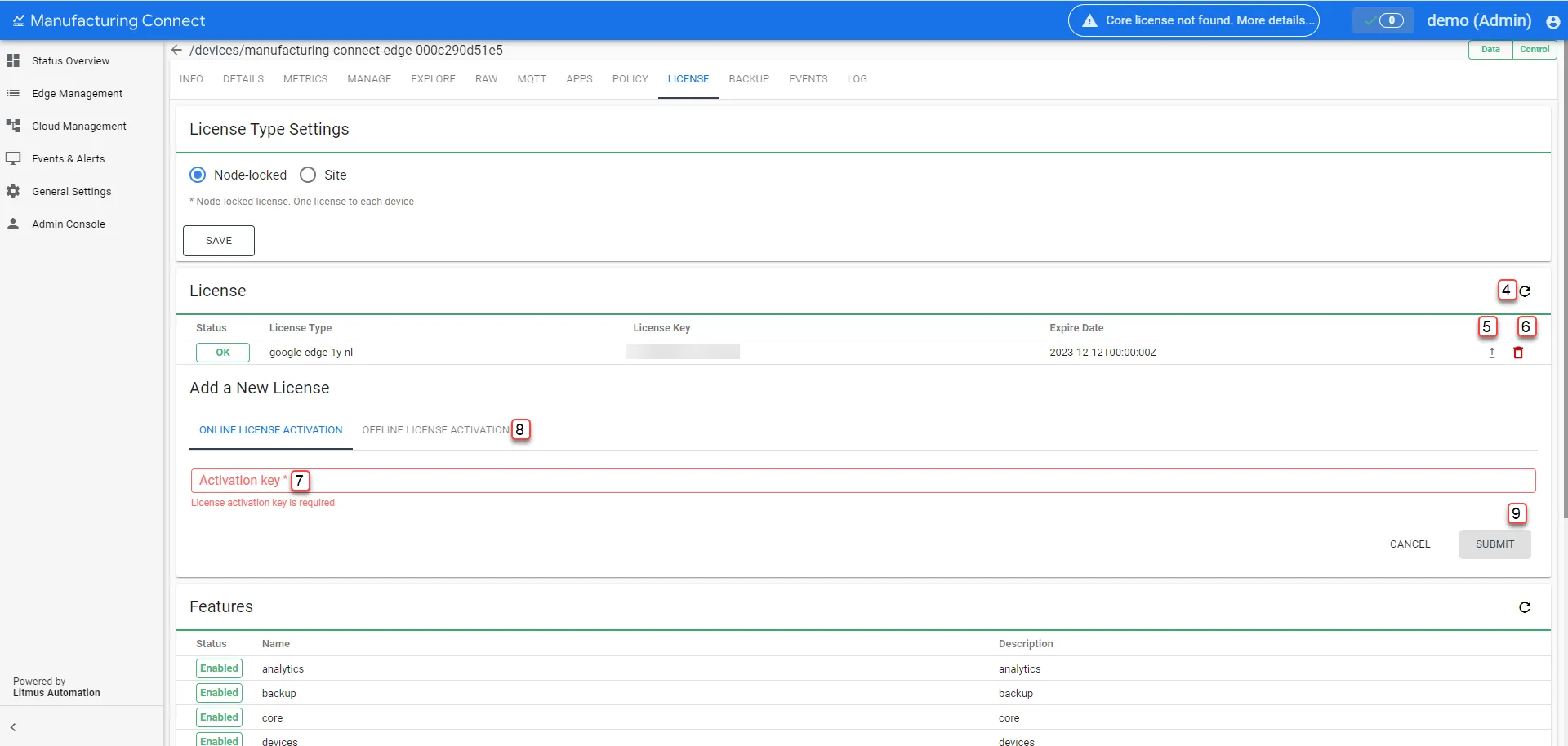Viewport: 1568px width, 746px height.
Task: Select the Node-locked license type
Action: pos(198,175)
